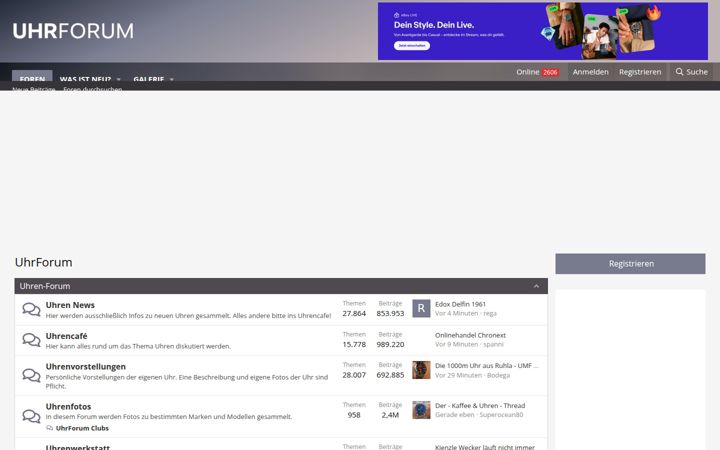720x450 pixels.
Task: Open latest thread Onlinehandel Chronext
Action: click(470, 335)
